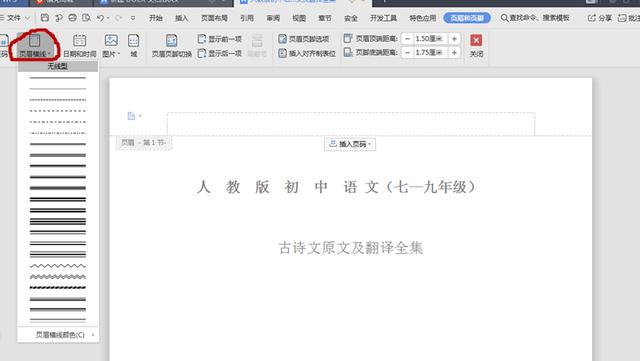This screenshot has width=640, height=361.
Task: Click the 查找命令、搜索模板 search box
Action: pos(535,18)
